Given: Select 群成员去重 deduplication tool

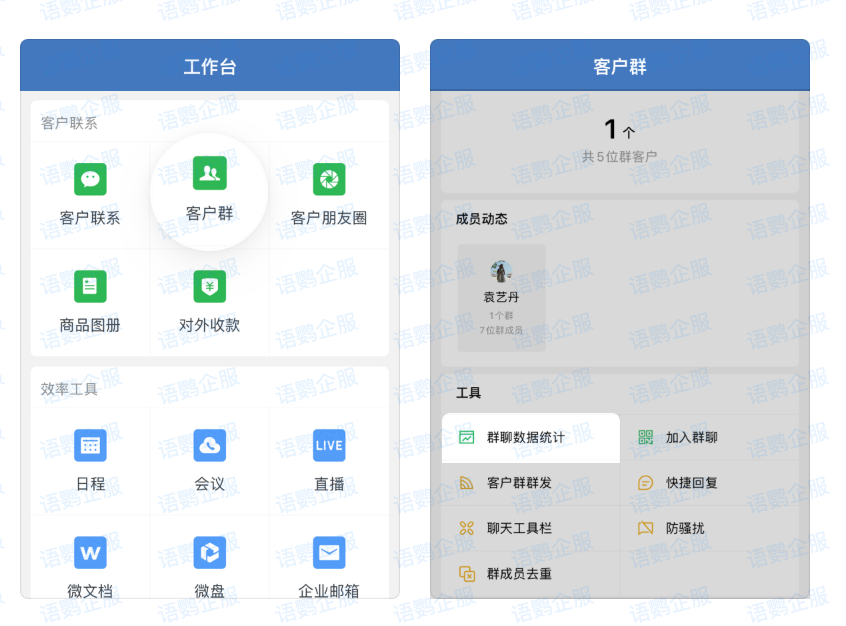Looking at the screenshot, I should click(518, 573).
